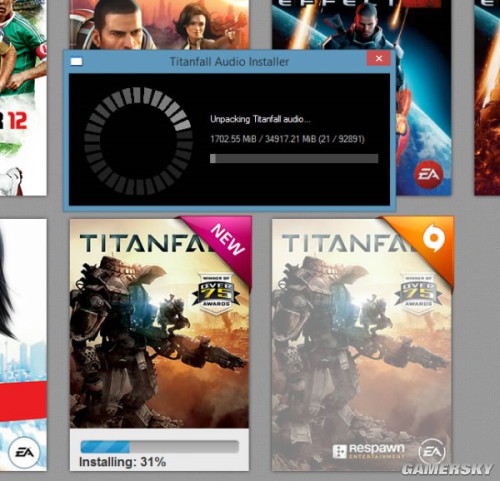Select the FIFA Soccer 12 game tile
The width and height of the screenshot is (500, 481).
tap(23, 97)
